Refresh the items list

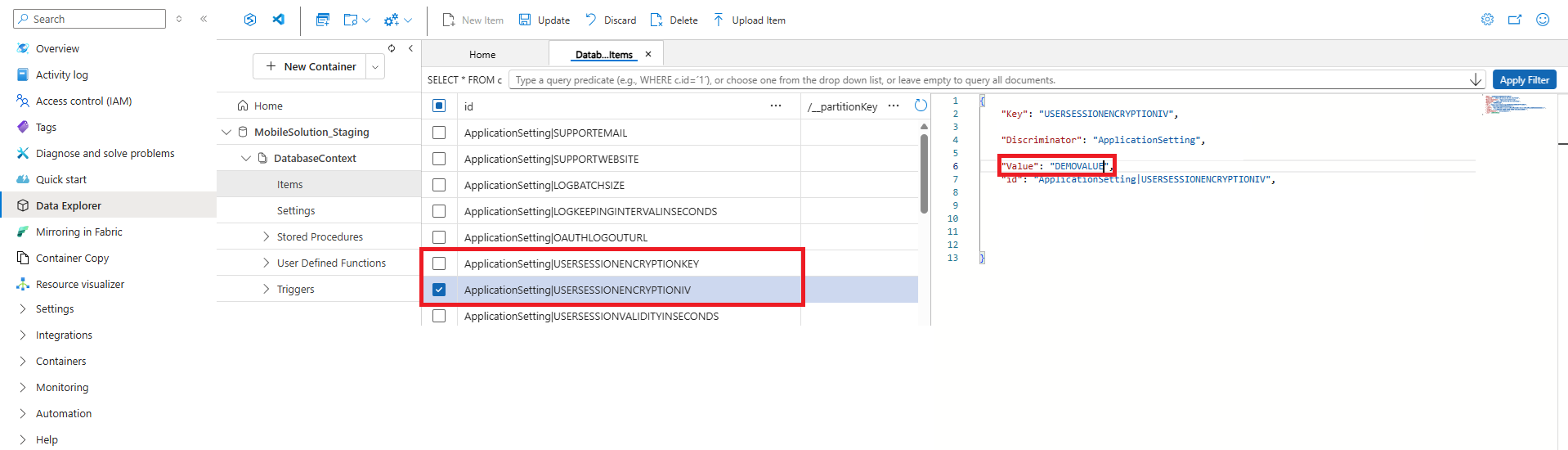pyautogui.click(x=921, y=106)
